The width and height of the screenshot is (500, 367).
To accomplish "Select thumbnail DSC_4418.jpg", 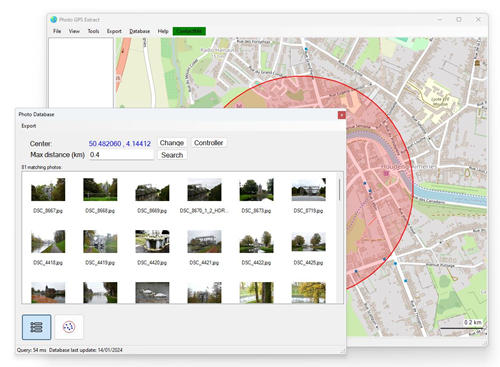I will click(48, 241).
